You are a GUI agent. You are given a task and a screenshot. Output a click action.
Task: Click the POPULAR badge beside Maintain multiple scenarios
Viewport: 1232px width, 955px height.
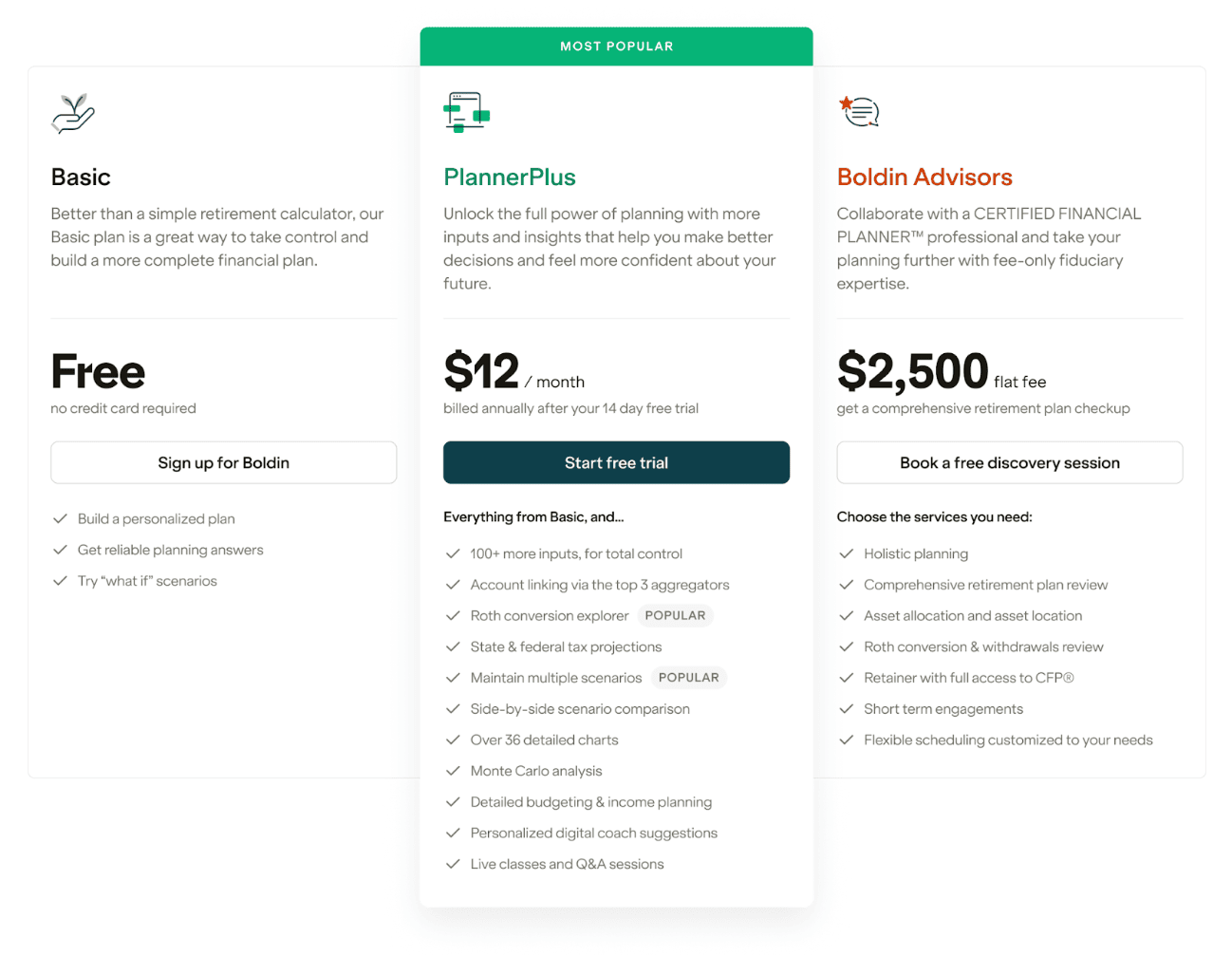(x=688, y=677)
